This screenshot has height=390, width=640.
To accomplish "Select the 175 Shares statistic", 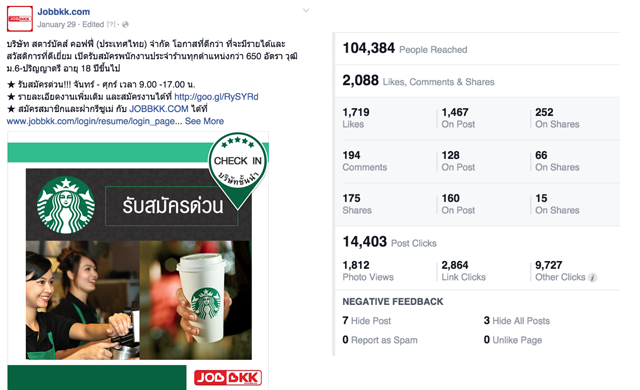I will coord(357,204).
